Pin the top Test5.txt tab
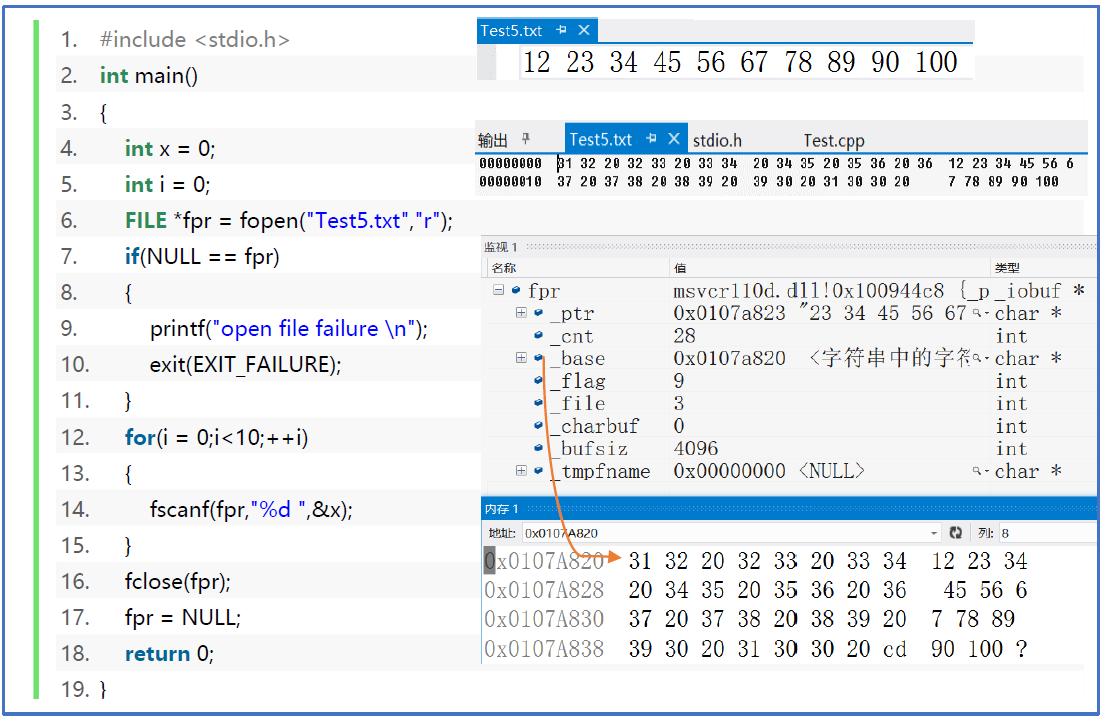The width and height of the screenshot is (1109, 721). tap(562, 30)
